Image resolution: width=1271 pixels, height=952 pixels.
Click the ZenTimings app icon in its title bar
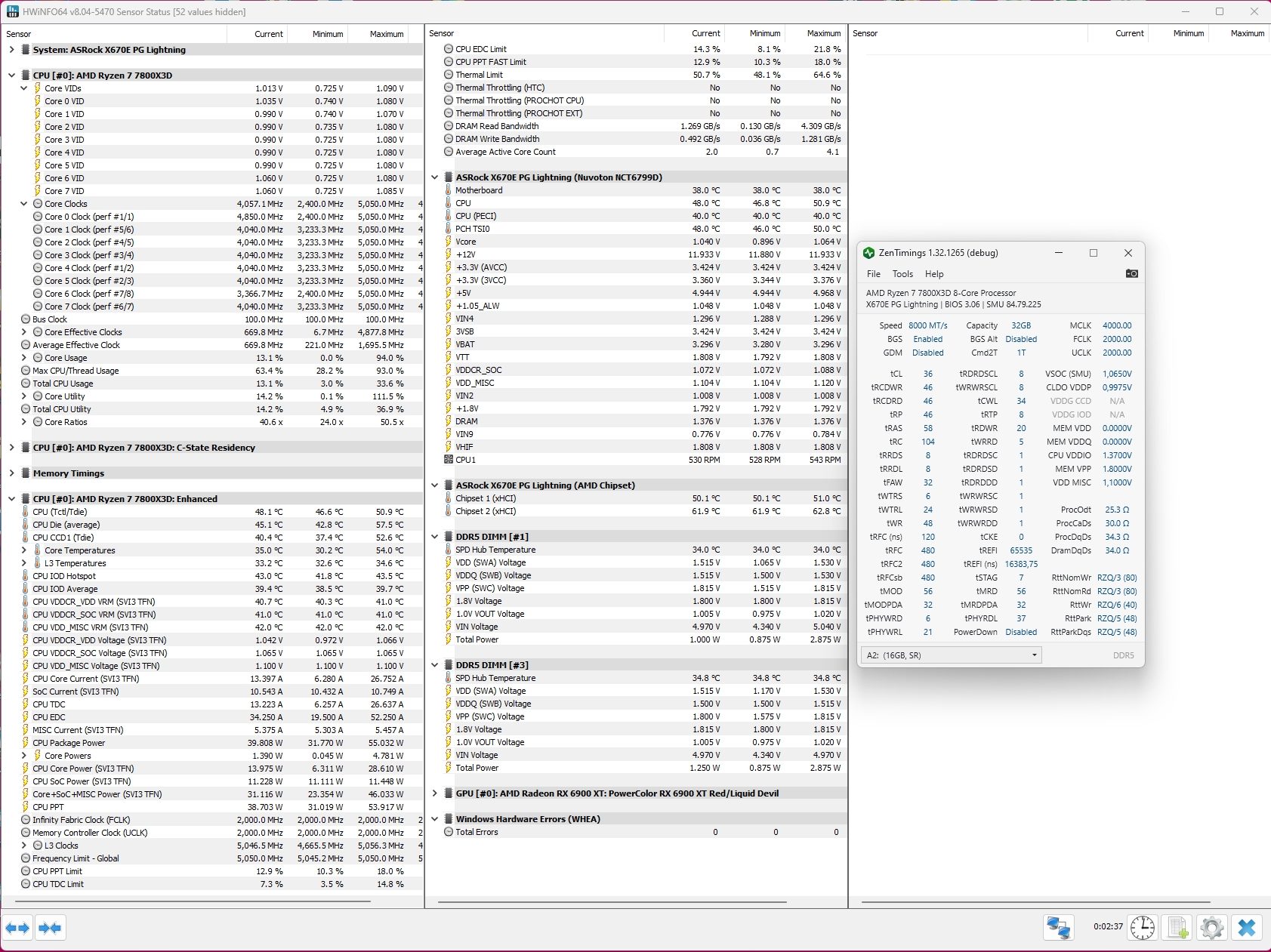868,253
